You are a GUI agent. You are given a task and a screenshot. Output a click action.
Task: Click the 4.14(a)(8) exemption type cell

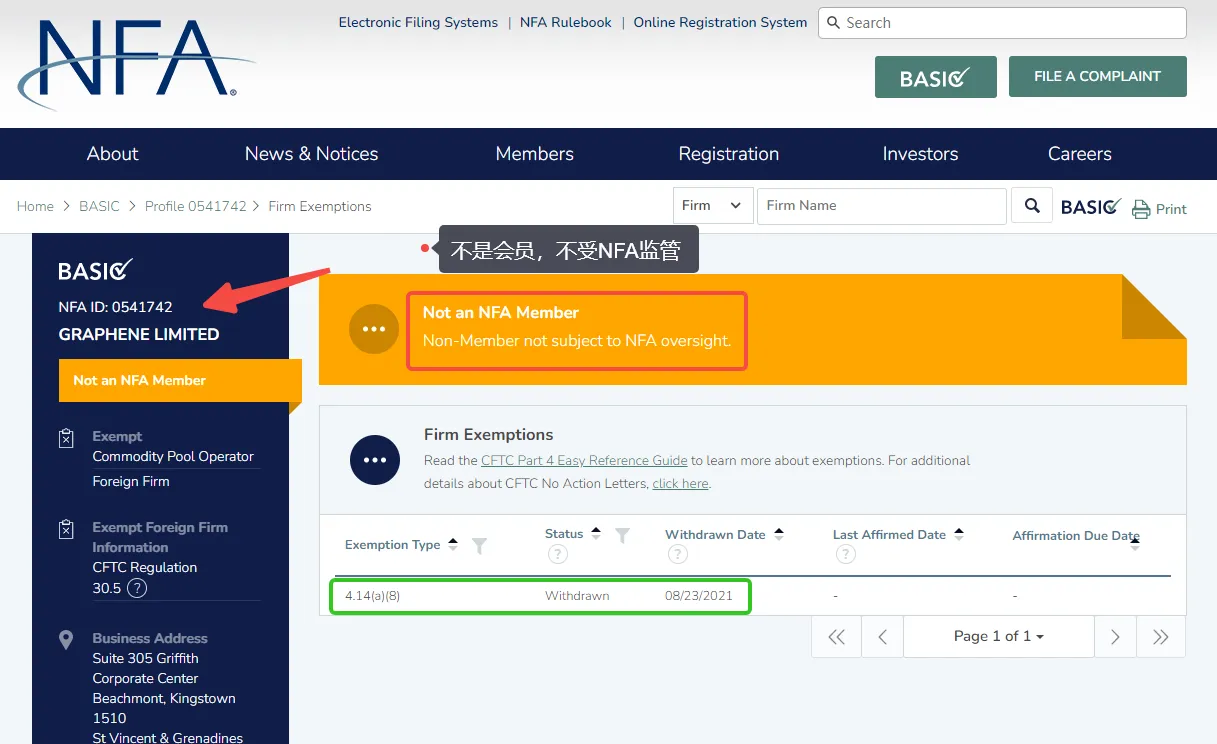click(x=373, y=596)
